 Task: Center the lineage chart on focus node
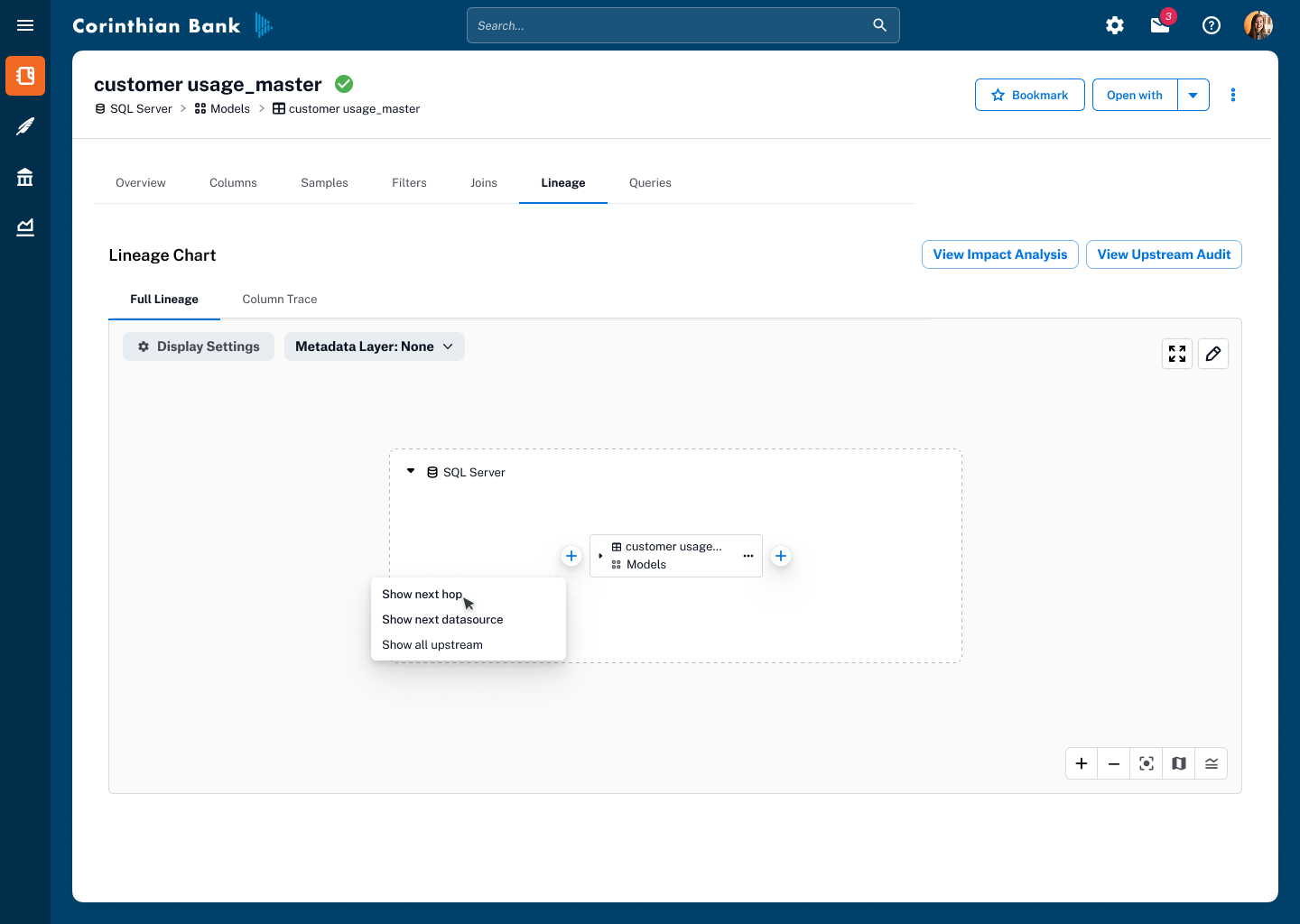(1147, 763)
